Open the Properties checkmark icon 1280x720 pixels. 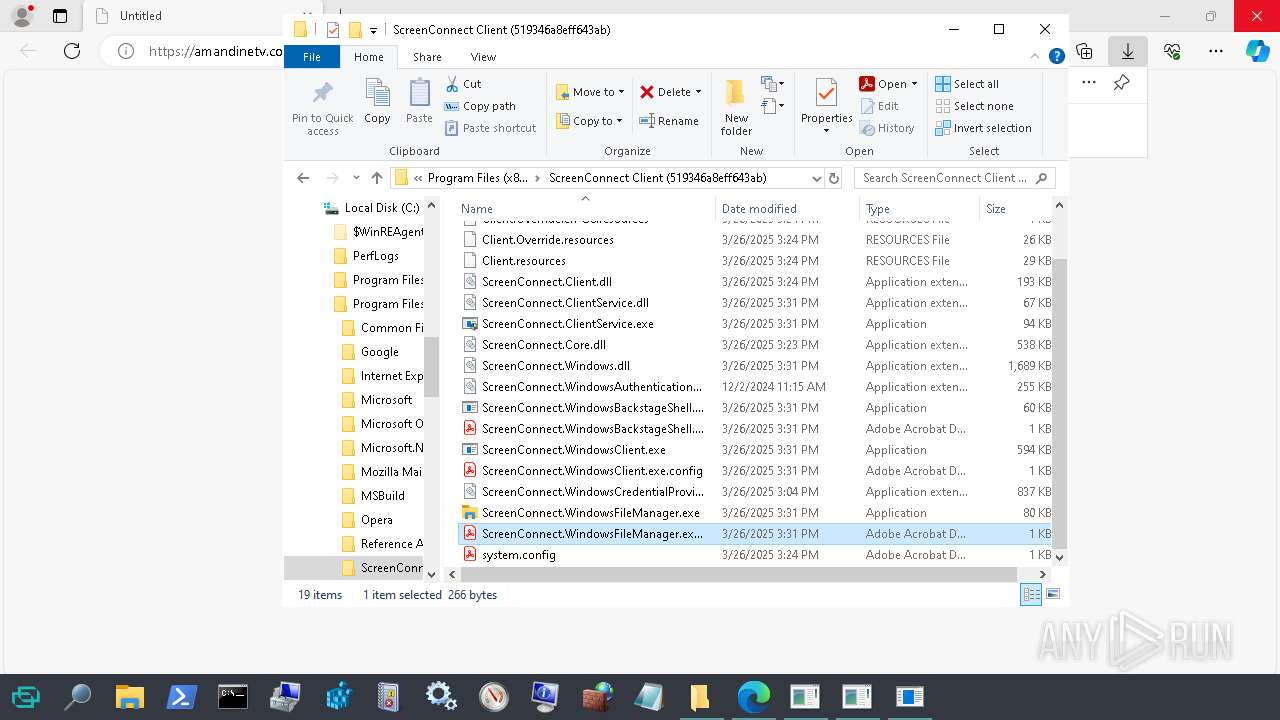pos(826,93)
